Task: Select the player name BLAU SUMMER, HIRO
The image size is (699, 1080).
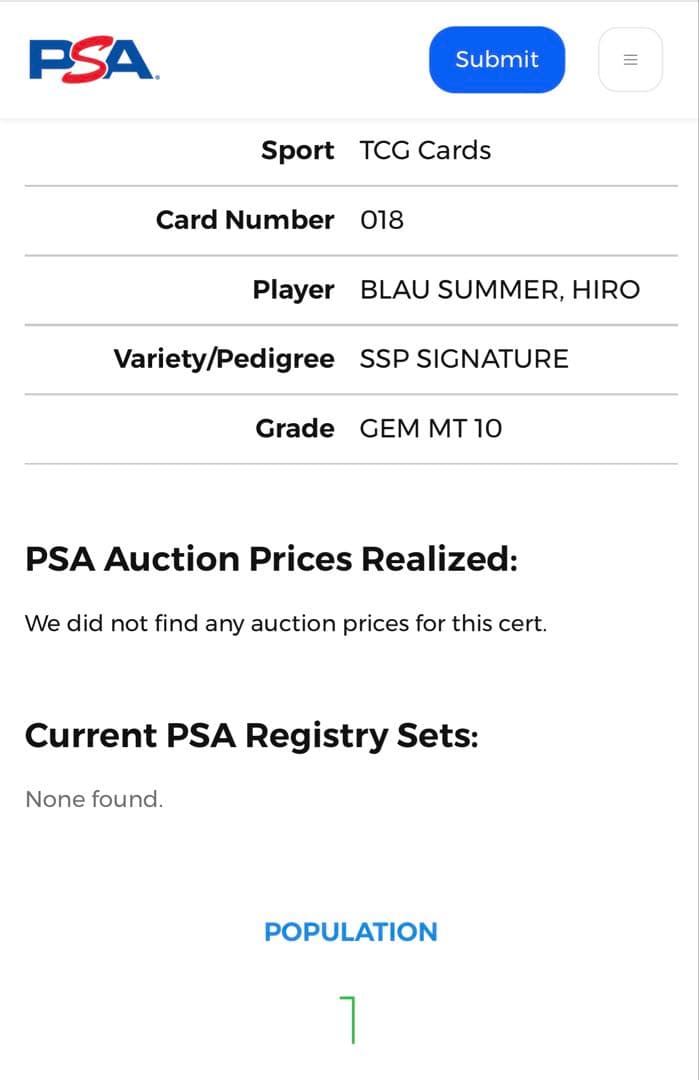Action: pyautogui.click(x=500, y=290)
